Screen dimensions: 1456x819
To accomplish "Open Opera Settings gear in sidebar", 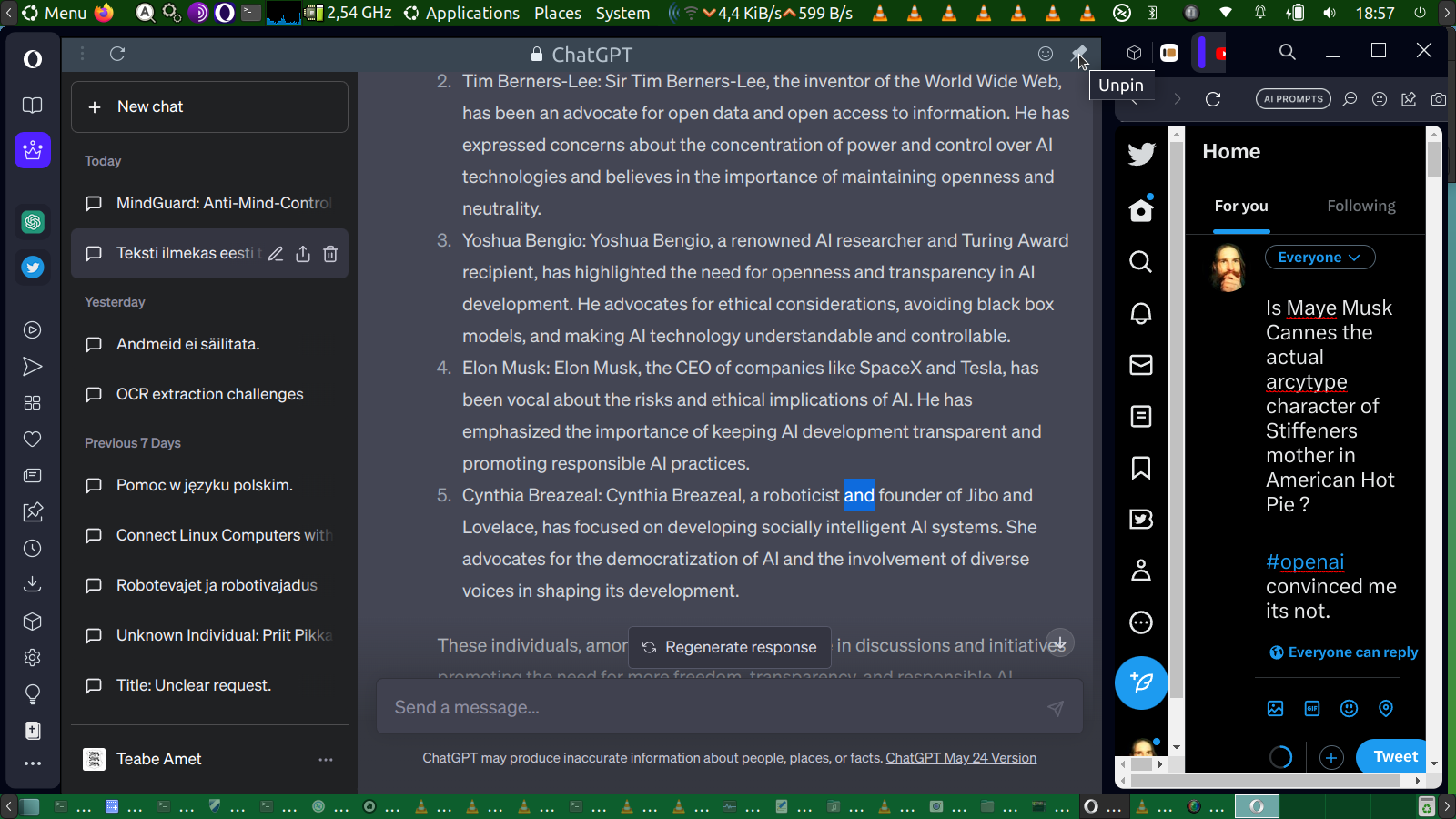I will click(33, 658).
